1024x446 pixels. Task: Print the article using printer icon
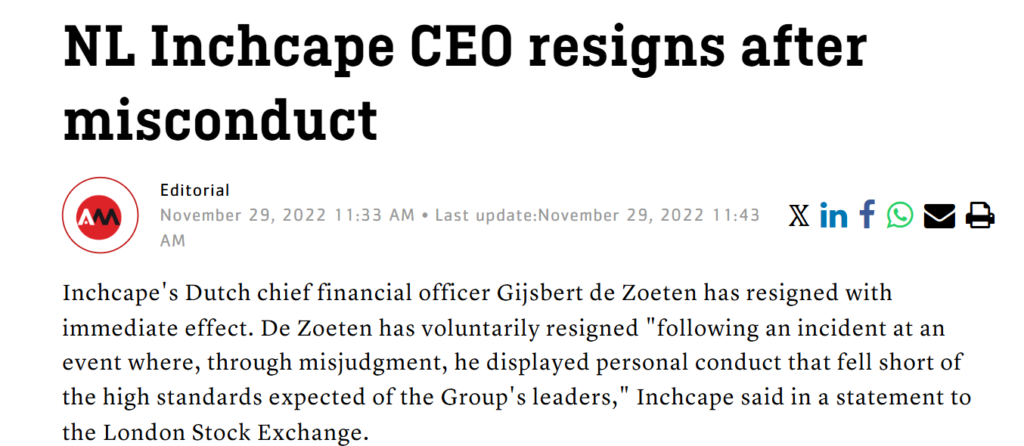[980, 215]
